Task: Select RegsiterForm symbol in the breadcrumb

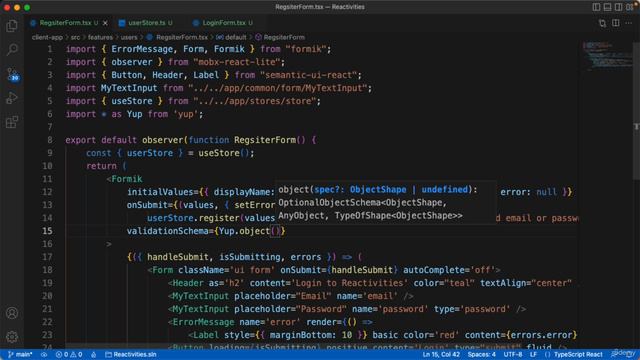Action: 284,37
